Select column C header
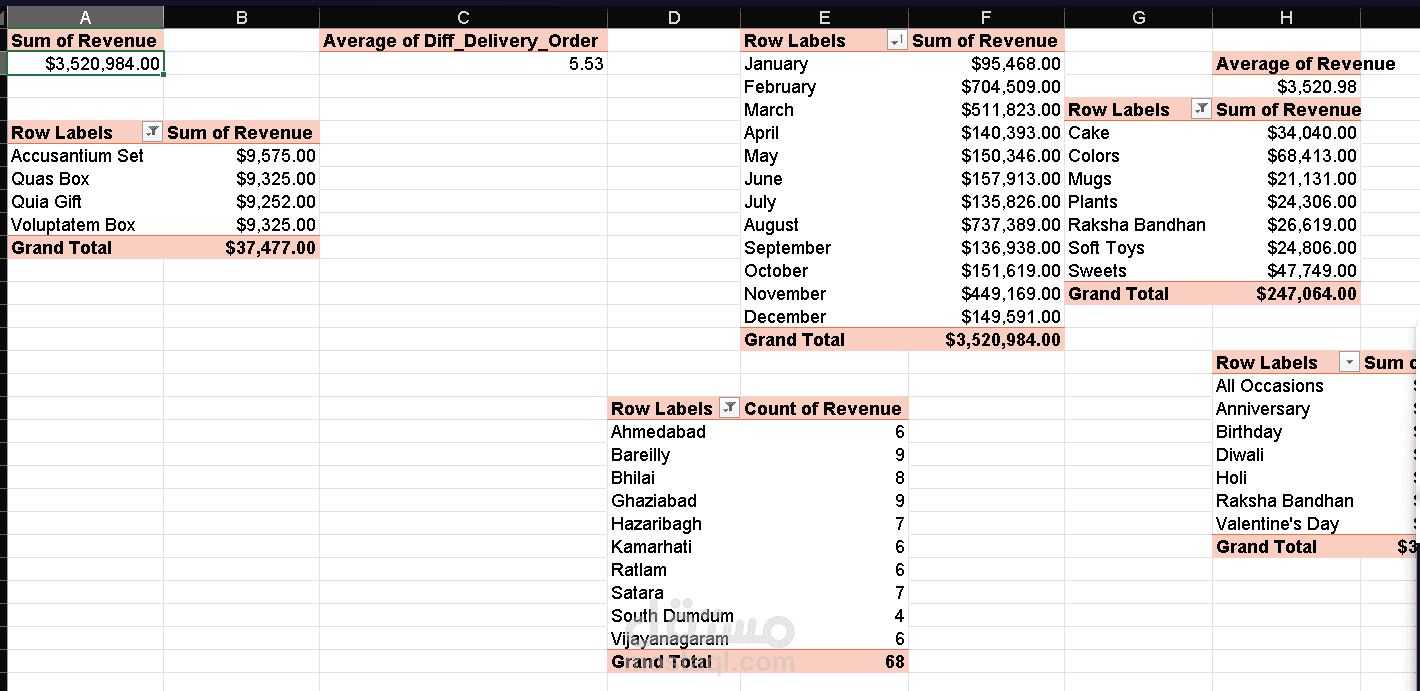The width and height of the screenshot is (1420, 691). [463, 17]
